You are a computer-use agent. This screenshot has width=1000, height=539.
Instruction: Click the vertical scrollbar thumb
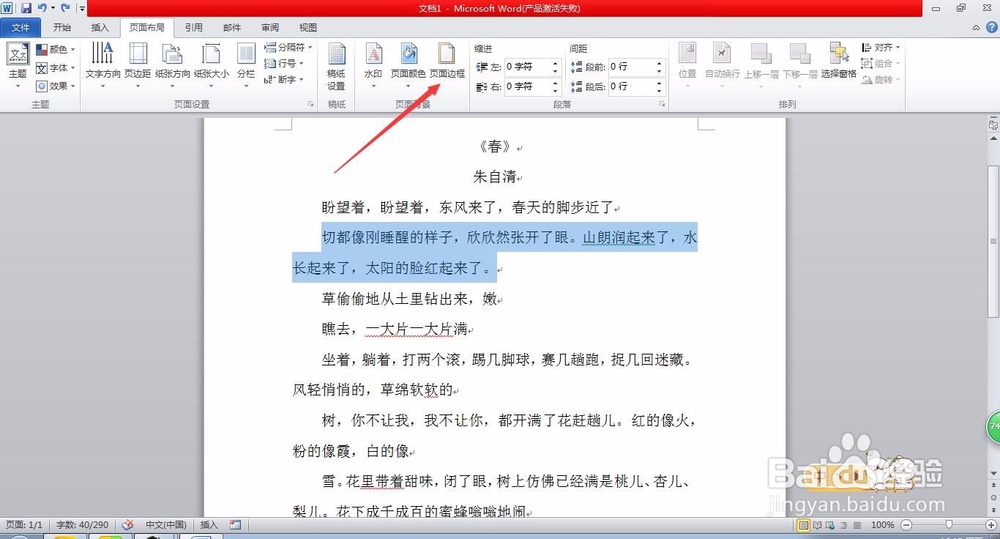click(993, 240)
